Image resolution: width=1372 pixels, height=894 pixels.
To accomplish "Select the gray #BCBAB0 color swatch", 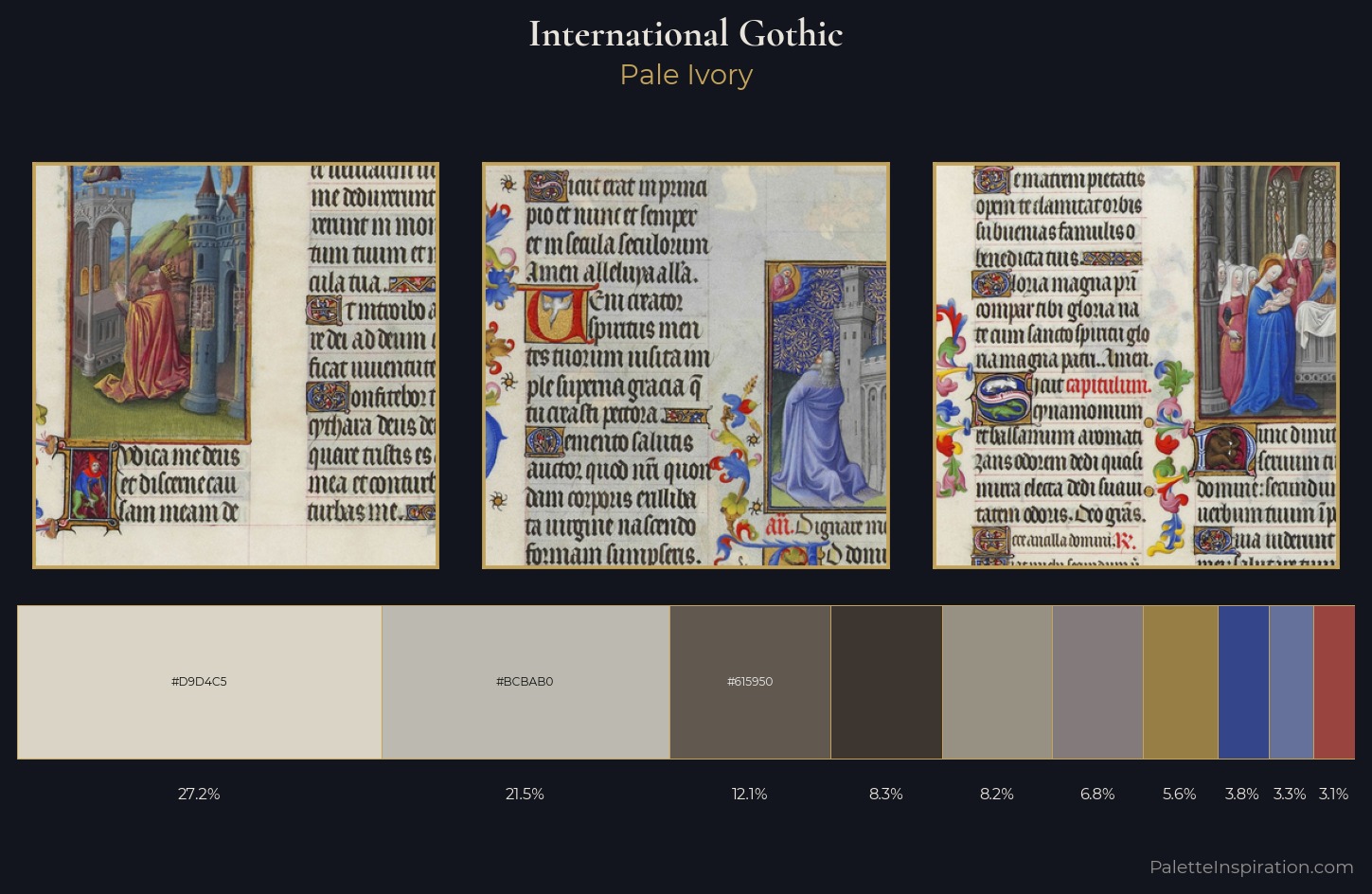I will [x=526, y=682].
